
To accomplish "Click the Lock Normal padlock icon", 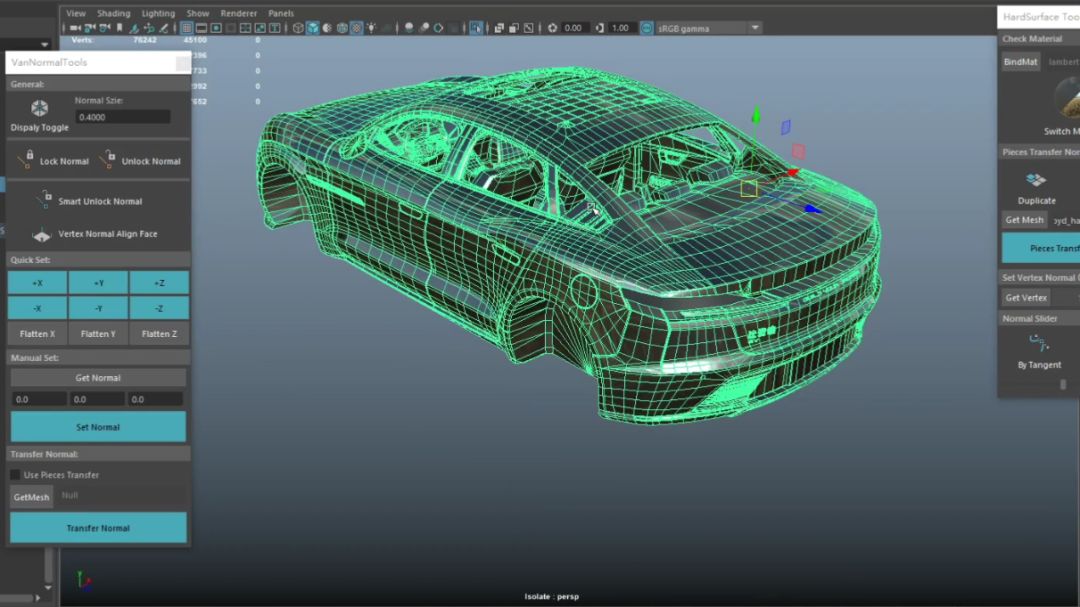I will tap(25, 160).
